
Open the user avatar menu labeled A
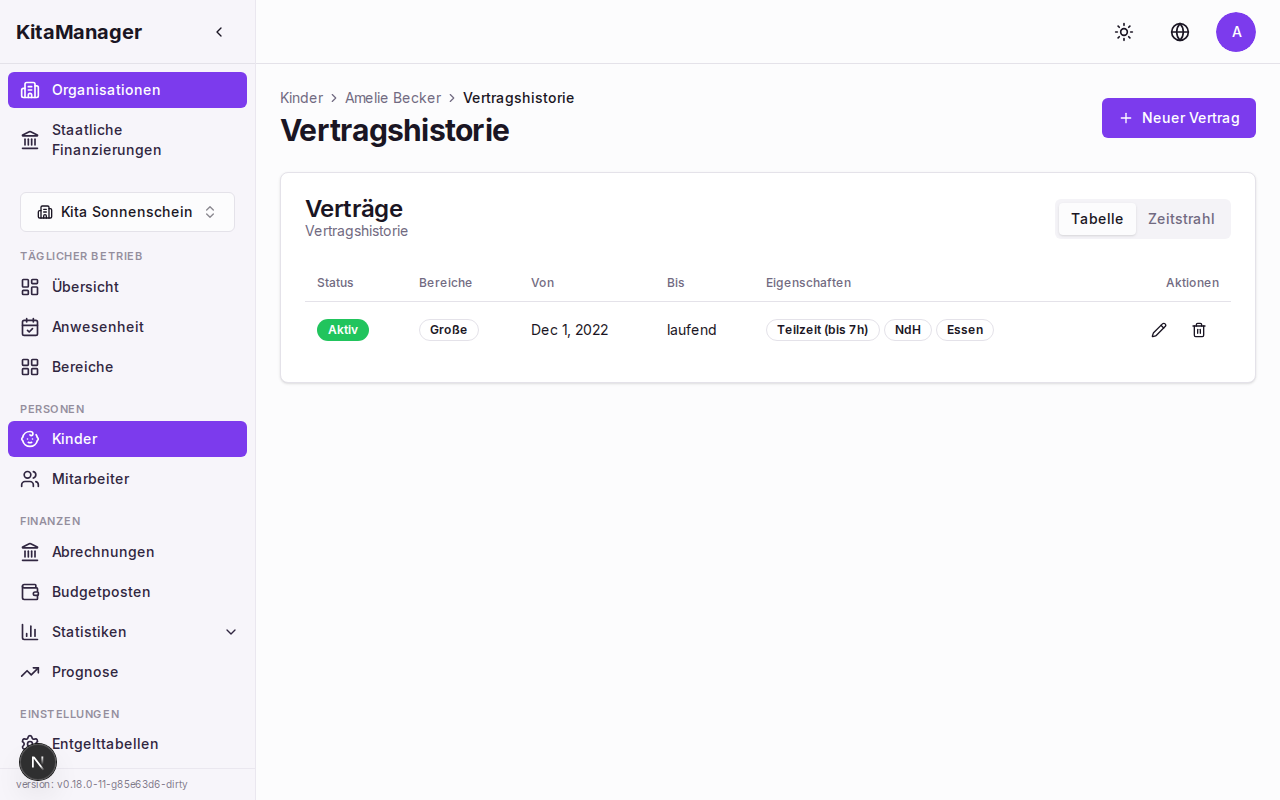click(1236, 32)
